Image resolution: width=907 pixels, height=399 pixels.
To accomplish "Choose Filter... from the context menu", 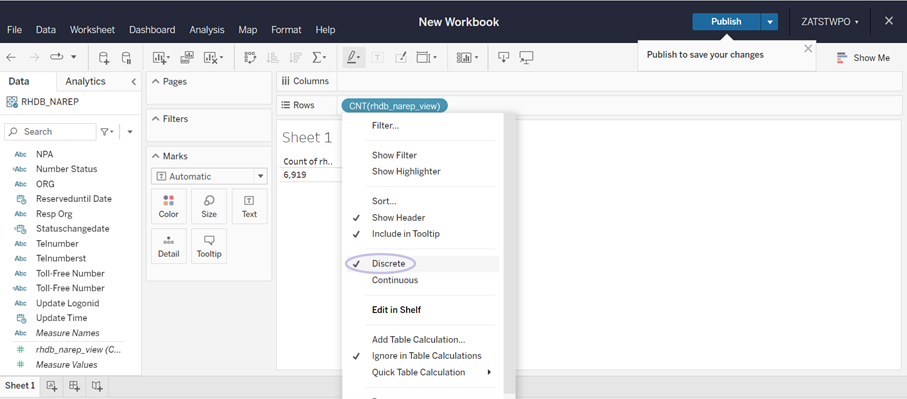I will point(385,125).
